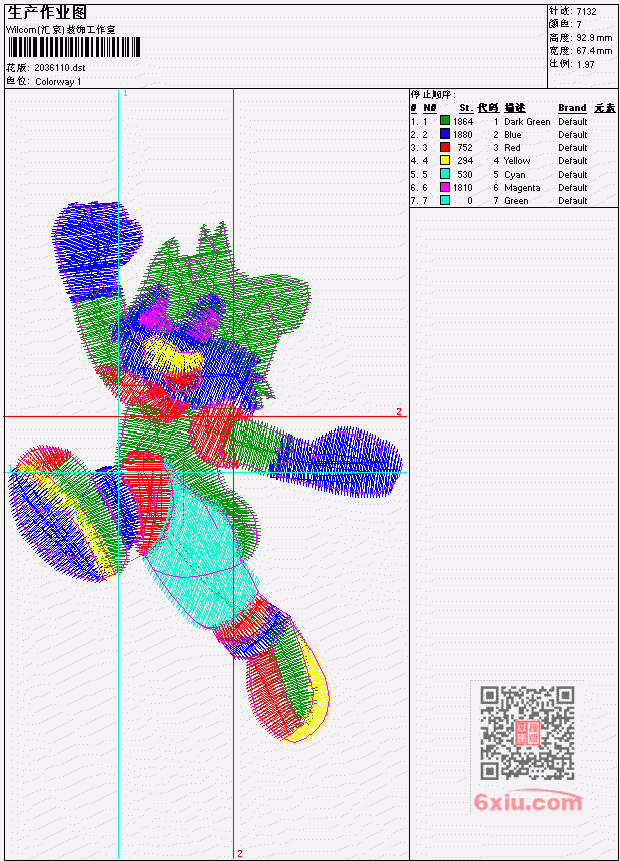Select stitch count '1864' in row 1
This screenshot has width=620, height=861.
click(462, 121)
